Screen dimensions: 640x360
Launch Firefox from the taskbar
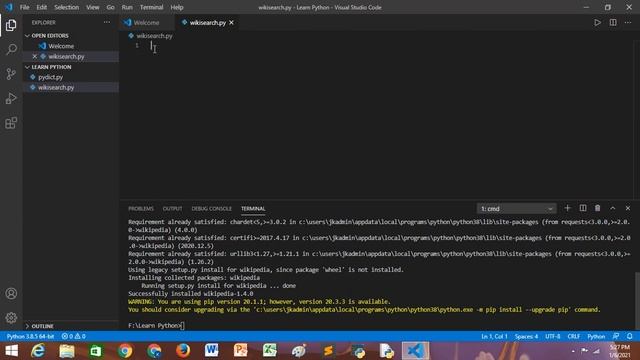(183, 351)
